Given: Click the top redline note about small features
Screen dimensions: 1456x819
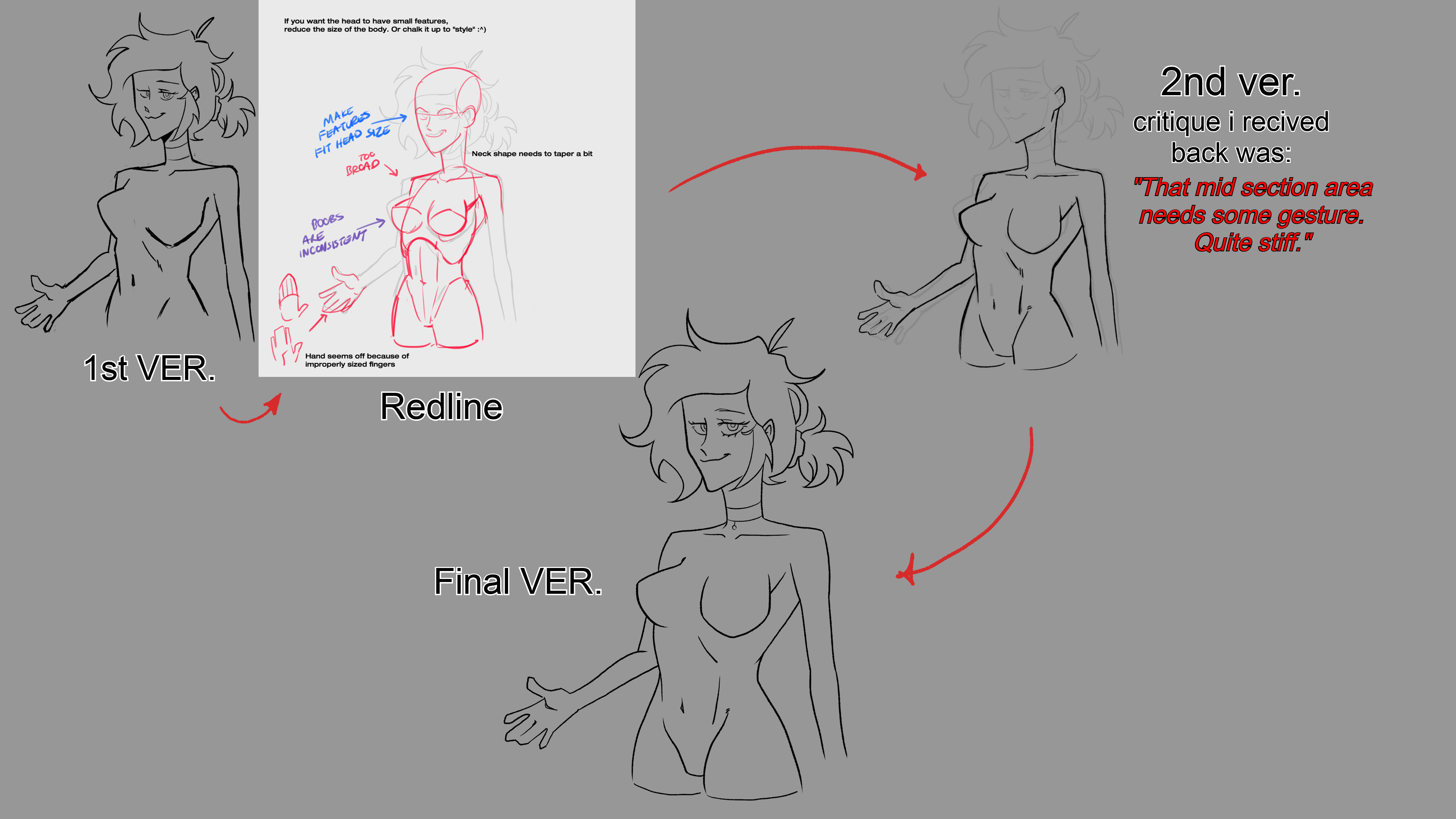Looking at the screenshot, I should coord(384,25).
